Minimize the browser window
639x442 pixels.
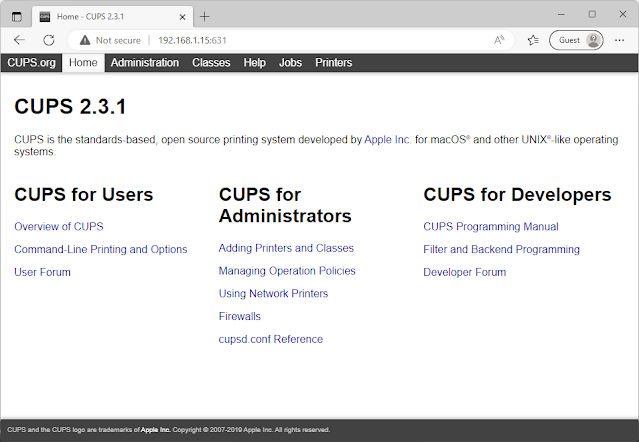click(561, 14)
